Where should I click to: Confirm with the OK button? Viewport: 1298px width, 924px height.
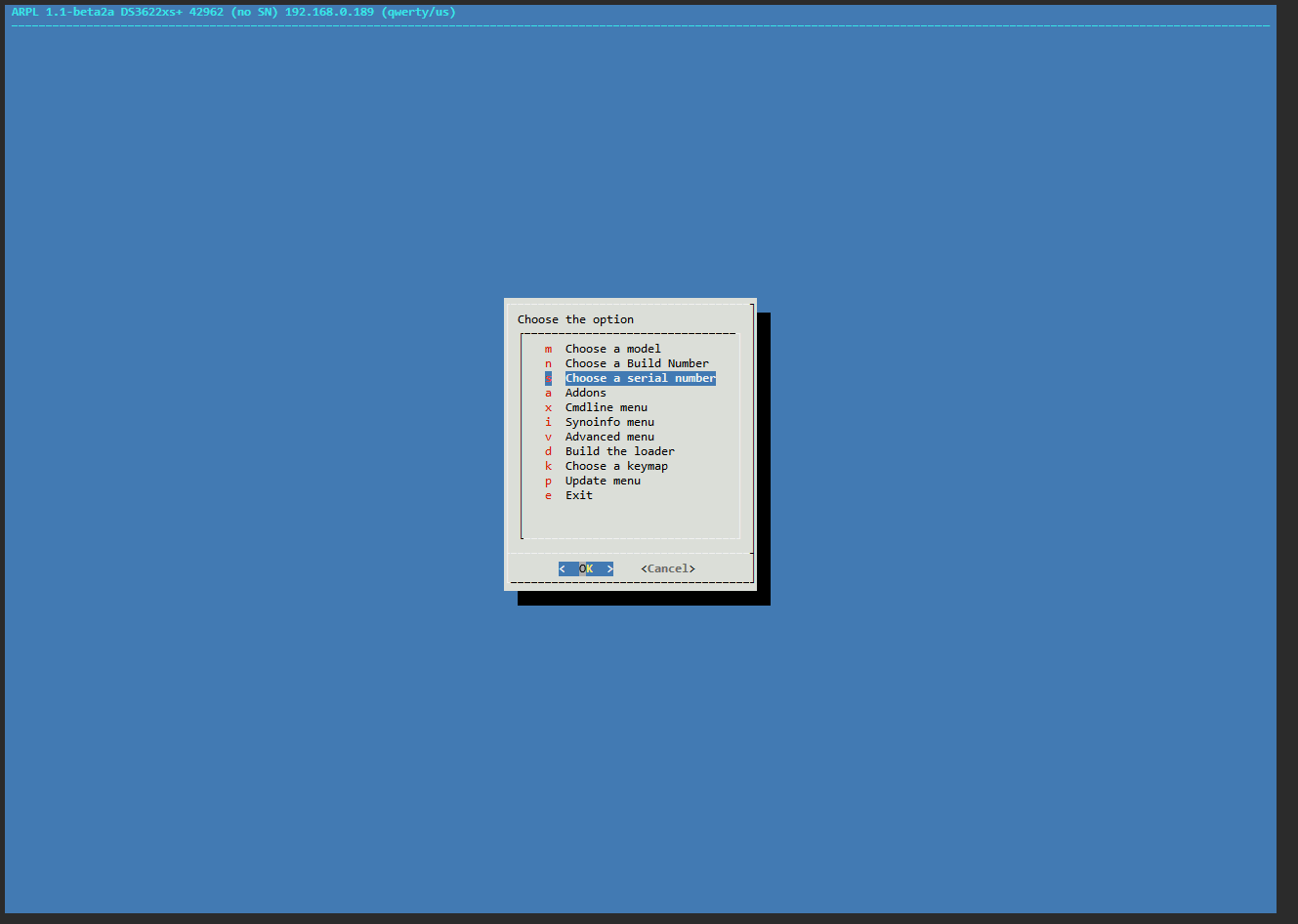(586, 568)
